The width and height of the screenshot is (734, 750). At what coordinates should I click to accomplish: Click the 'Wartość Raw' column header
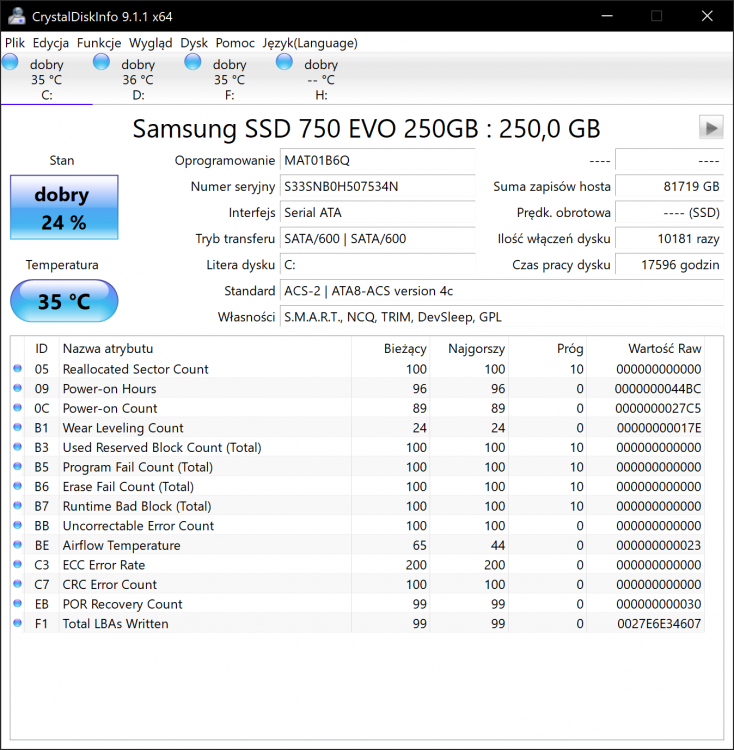664,349
